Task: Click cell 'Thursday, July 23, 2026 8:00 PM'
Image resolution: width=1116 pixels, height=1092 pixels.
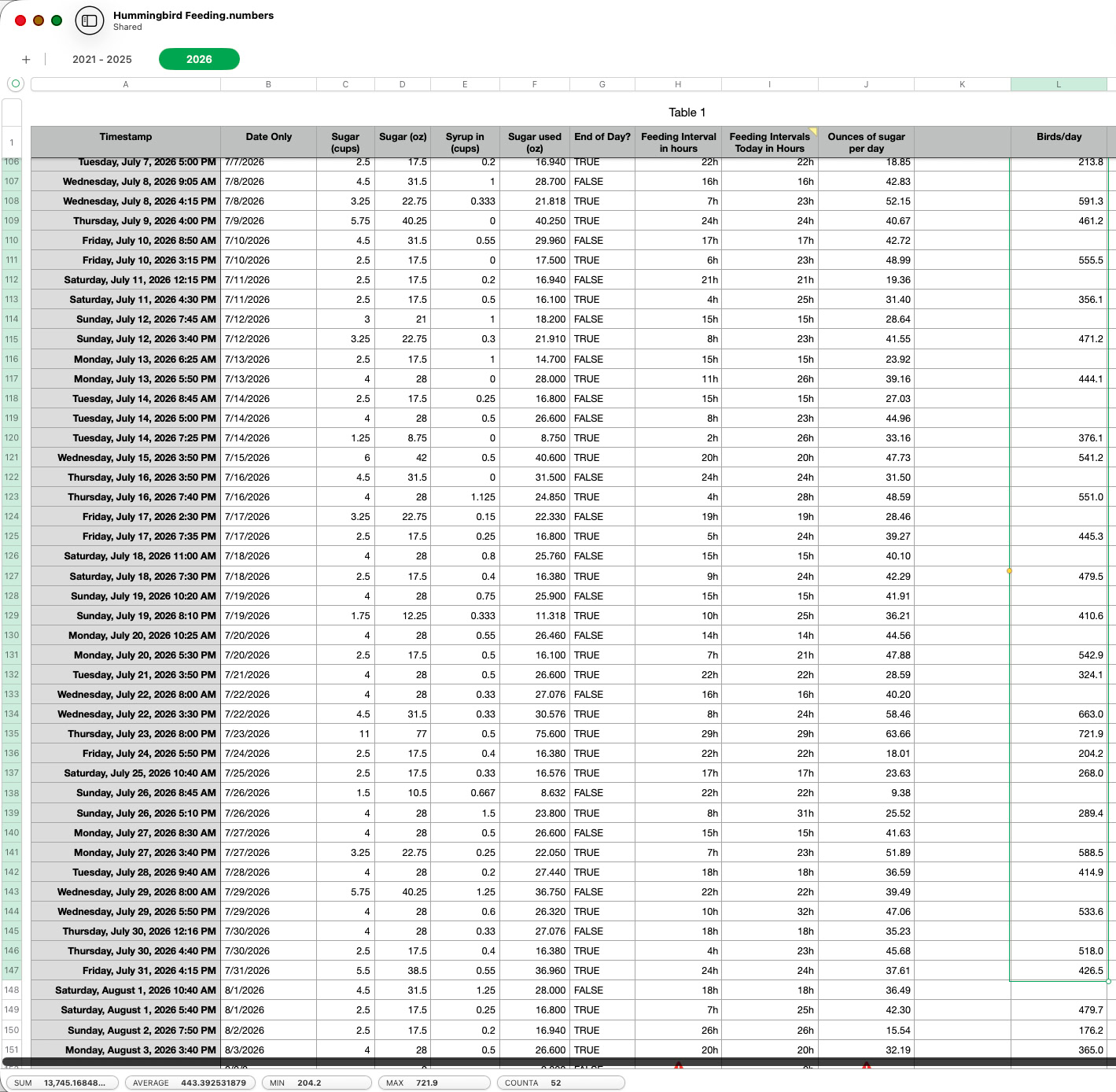Action: [x=126, y=733]
